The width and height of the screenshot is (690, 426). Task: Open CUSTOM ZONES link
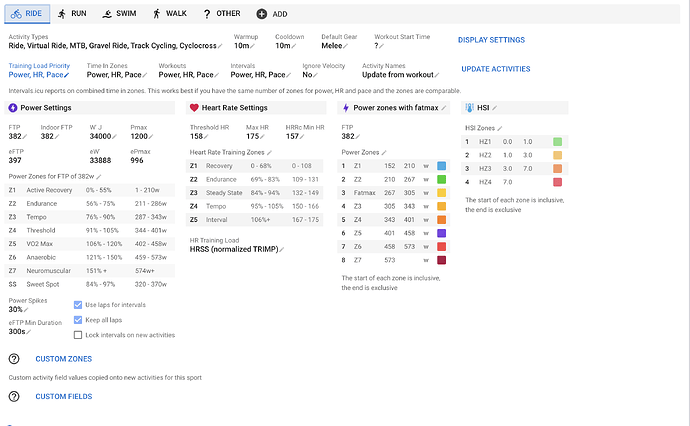(64, 359)
